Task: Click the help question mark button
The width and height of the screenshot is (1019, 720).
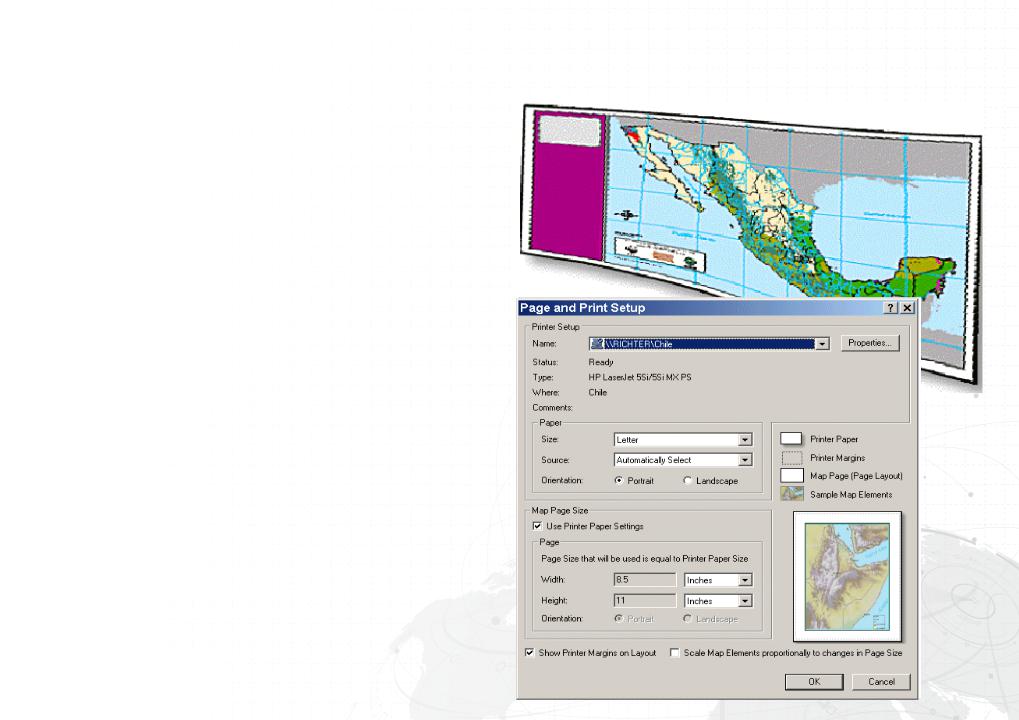Action: (891, 308)
